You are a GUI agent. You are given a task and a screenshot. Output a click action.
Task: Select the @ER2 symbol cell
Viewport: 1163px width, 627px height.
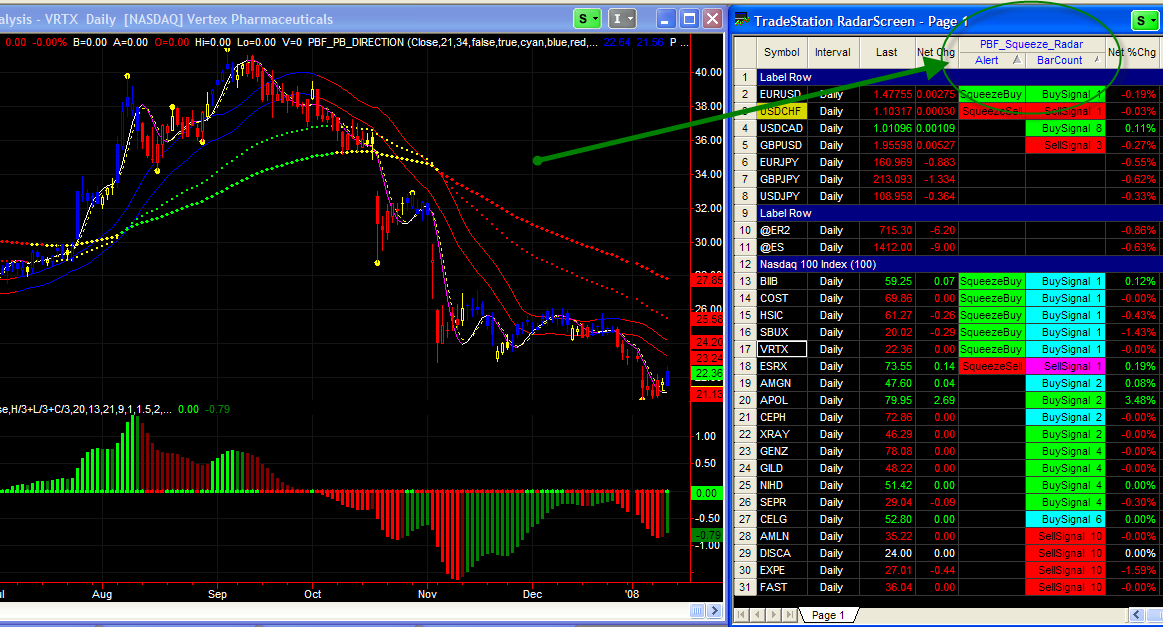(x=781, y=231)
